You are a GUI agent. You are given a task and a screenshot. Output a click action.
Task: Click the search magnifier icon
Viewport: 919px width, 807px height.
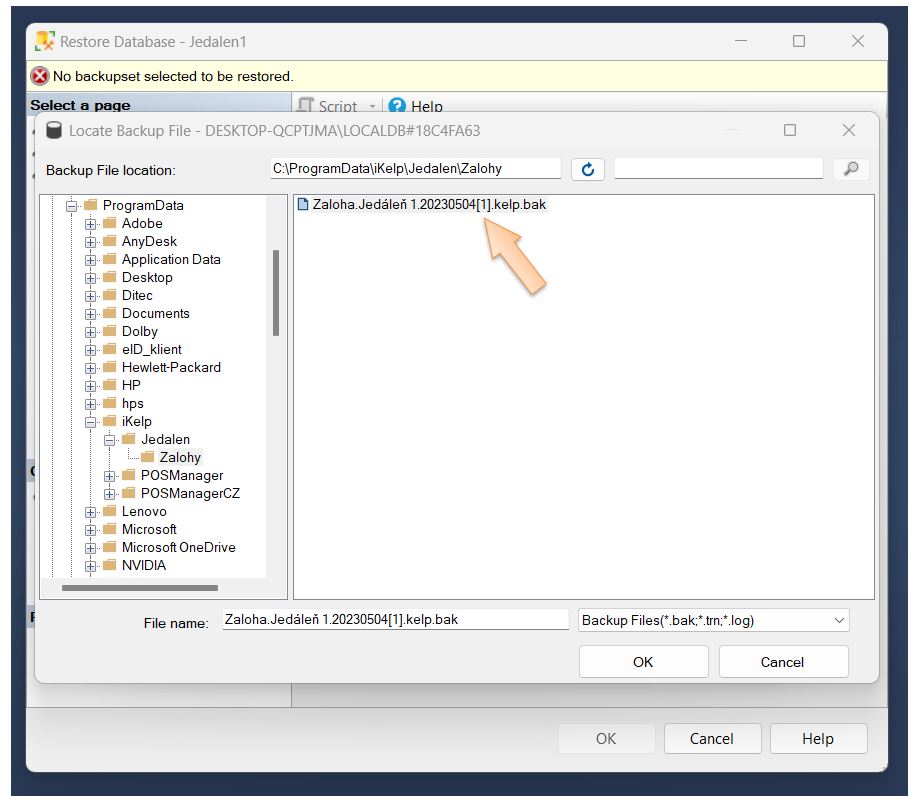850,169
